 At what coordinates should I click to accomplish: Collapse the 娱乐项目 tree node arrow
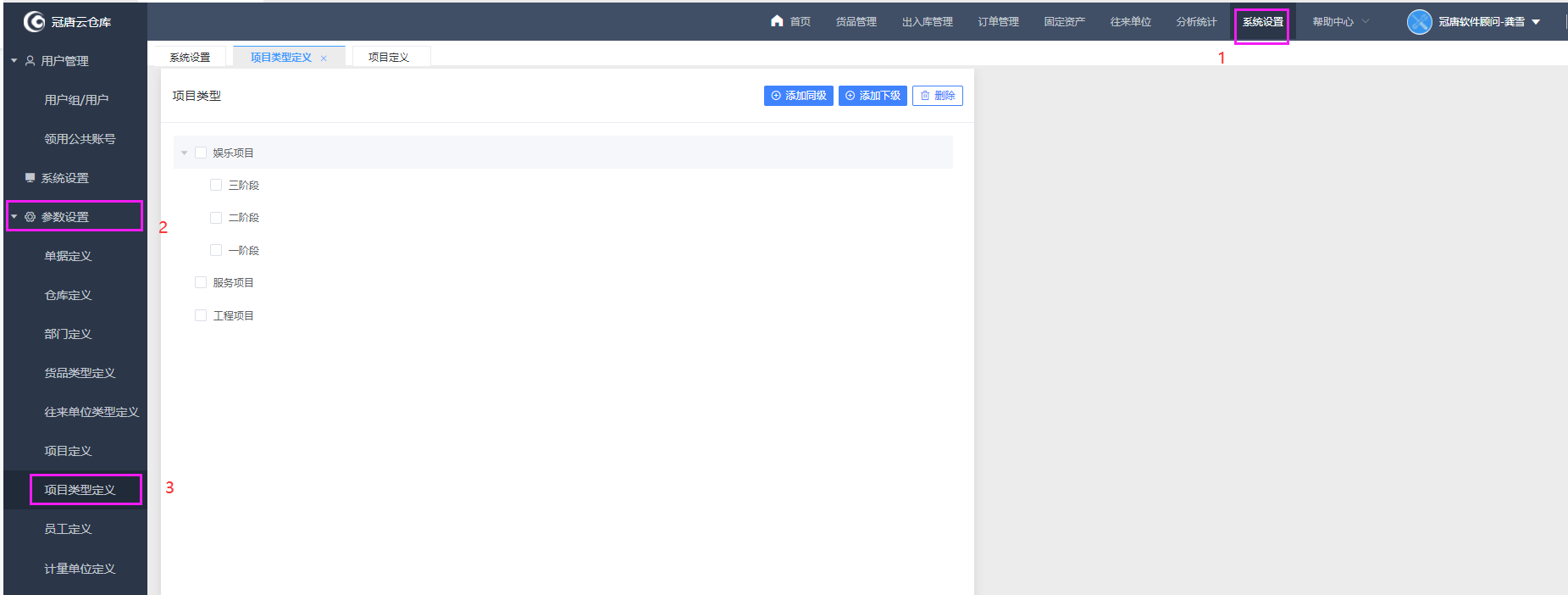point(184,153)
